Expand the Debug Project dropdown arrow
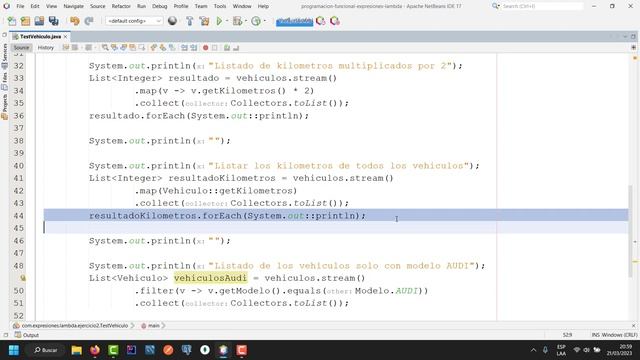 (x=245, y=21)
